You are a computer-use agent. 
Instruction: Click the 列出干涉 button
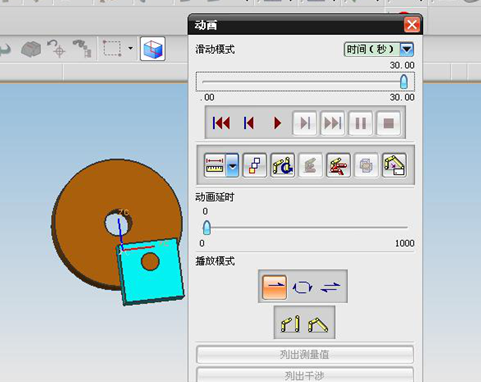point(305,375)
